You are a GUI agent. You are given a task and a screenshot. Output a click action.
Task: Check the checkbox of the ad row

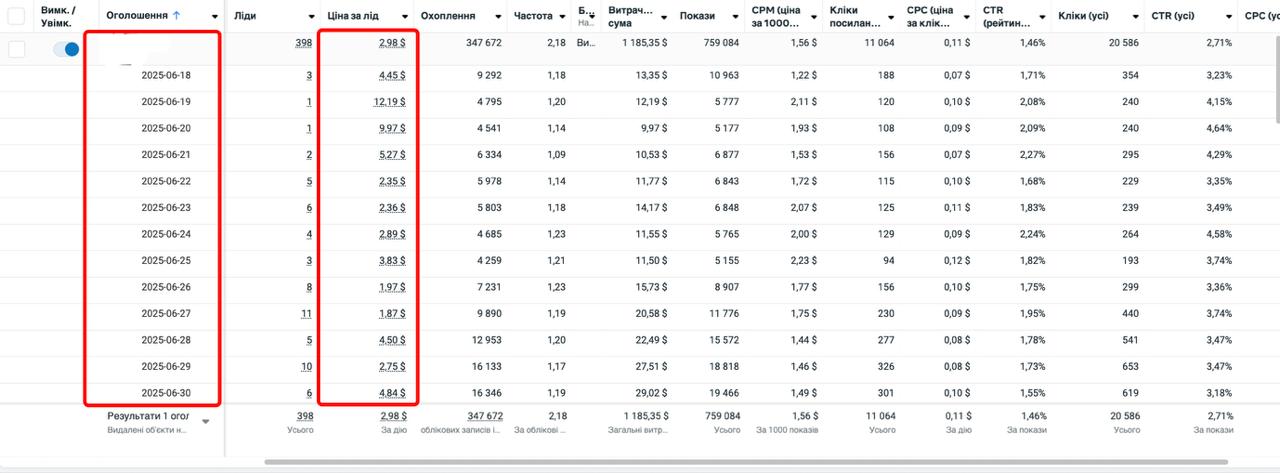pos(16,49)
